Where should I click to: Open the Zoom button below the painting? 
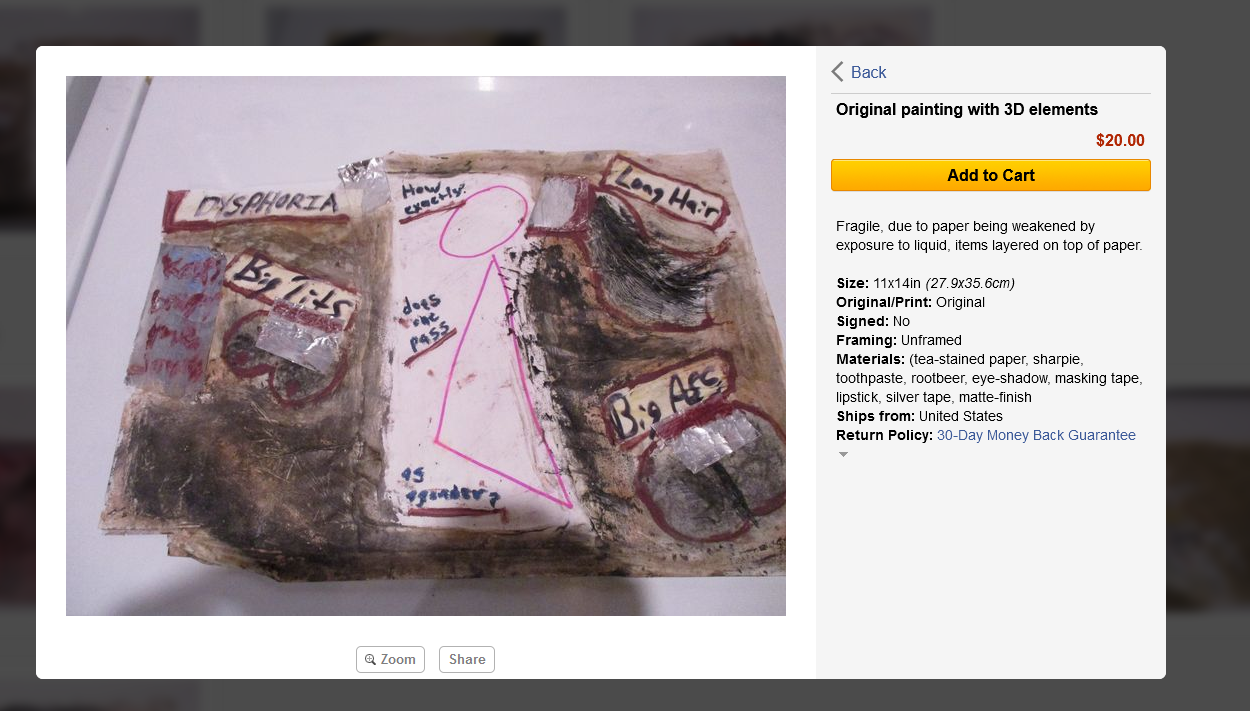click(390, 659)
